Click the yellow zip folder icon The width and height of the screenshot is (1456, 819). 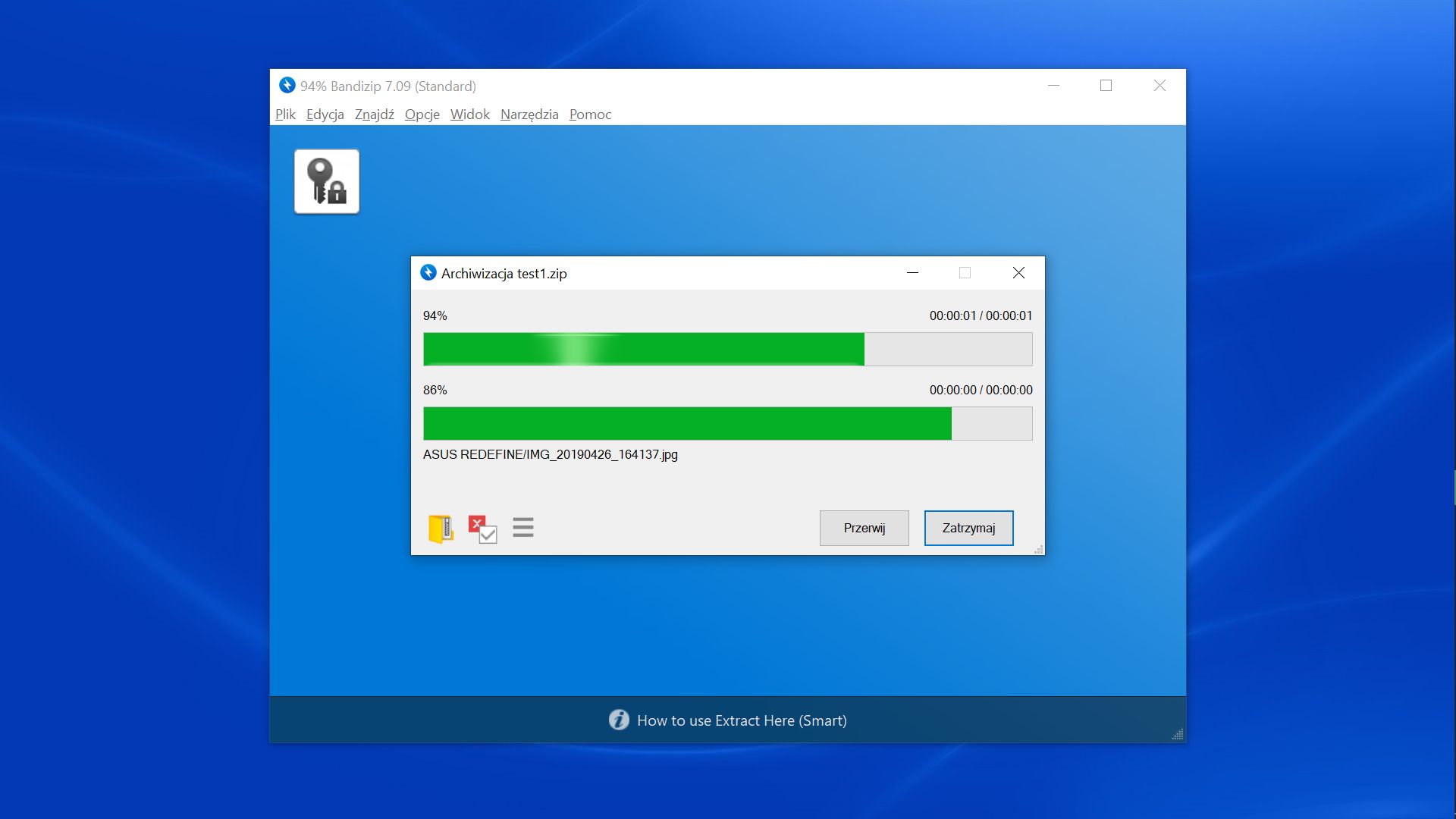441,529
